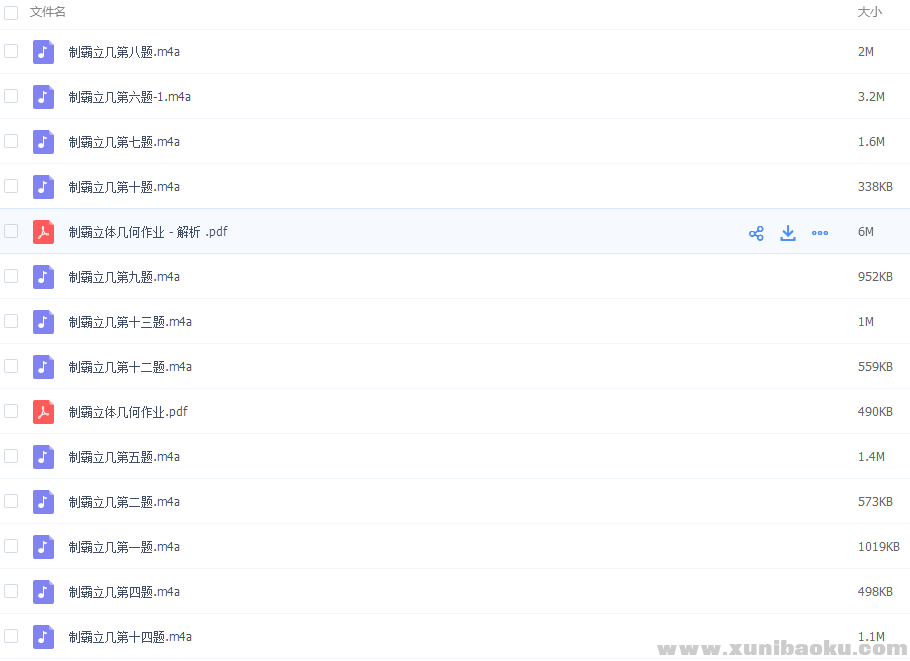The image size is (910, 661).
Task: Click the share icon on 制霸立体几何作业 - 解析 row
Action: click(756, 233)
